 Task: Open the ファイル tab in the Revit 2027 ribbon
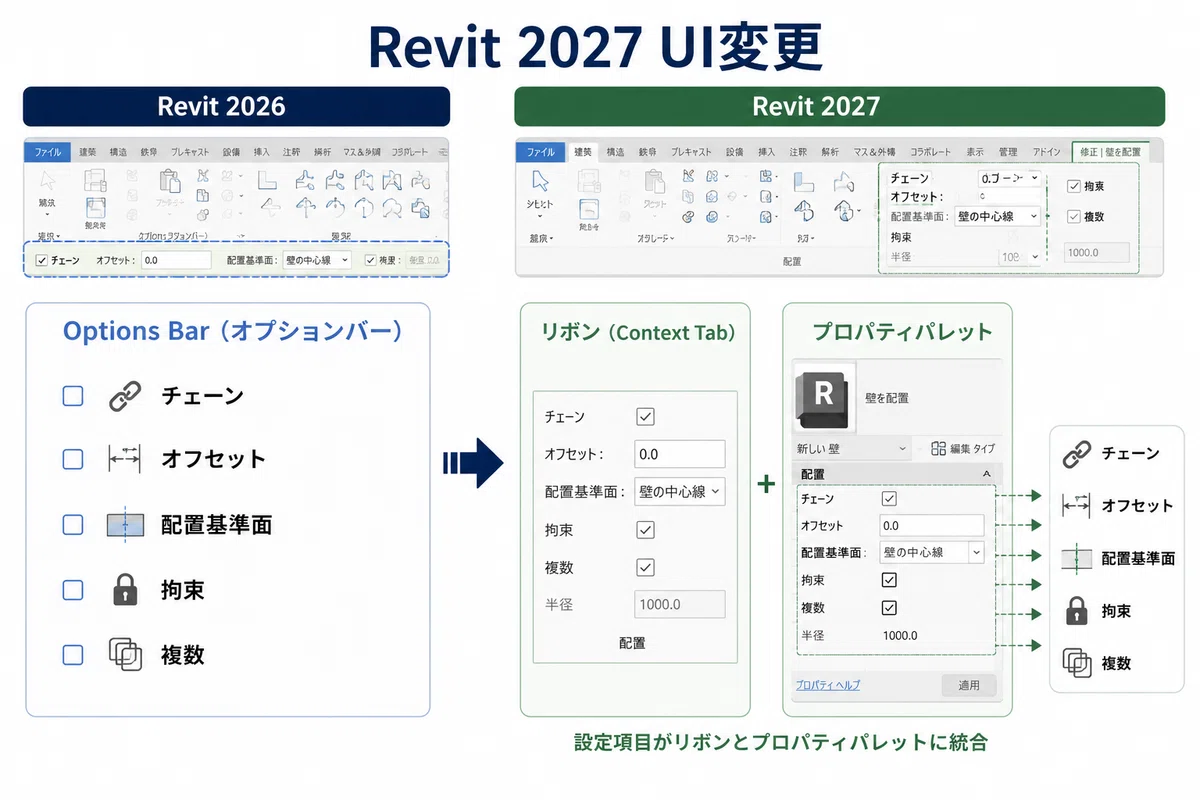pos(540,152)
